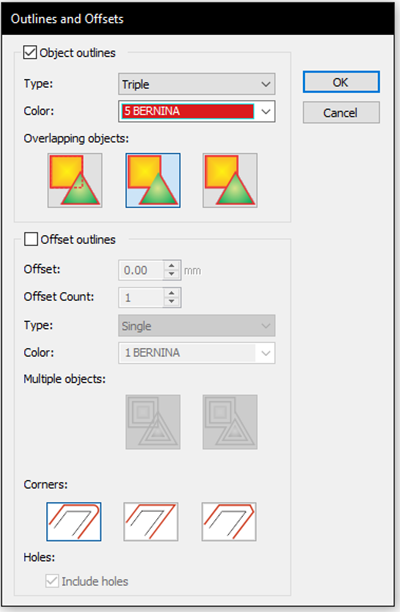Select the sharp mitered corners icon

pyautogui.click(x=151, y=521)
